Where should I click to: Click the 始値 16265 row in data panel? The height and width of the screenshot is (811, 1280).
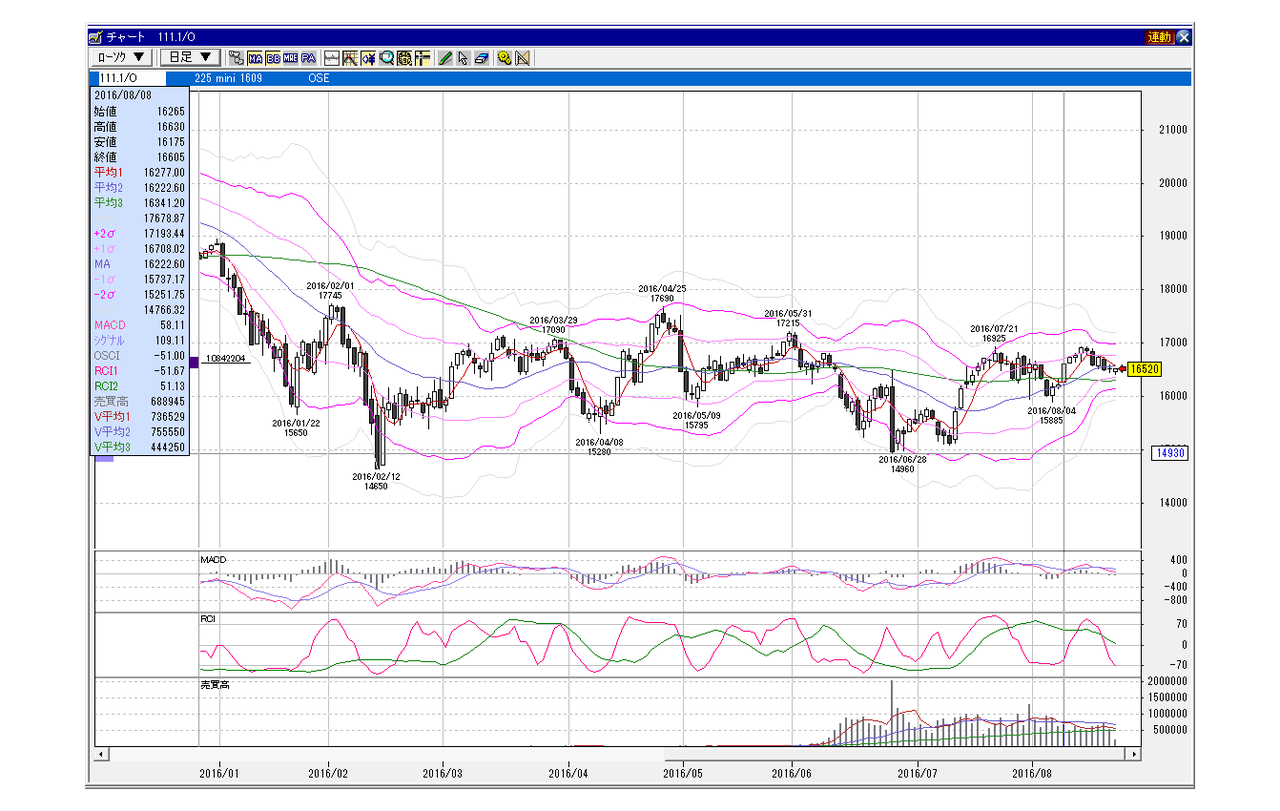(139, 112)
